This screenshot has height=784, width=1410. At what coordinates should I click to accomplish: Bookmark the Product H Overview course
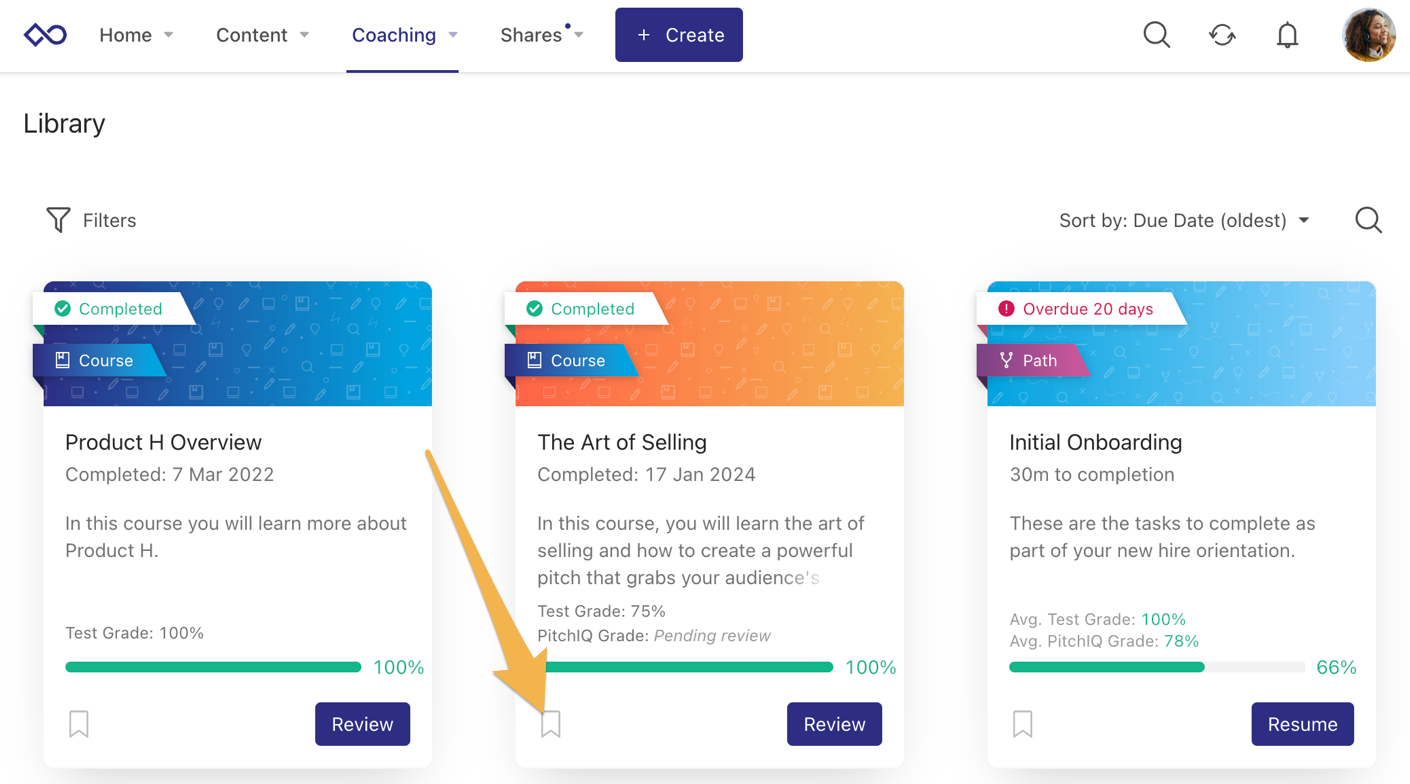(79, 724)
